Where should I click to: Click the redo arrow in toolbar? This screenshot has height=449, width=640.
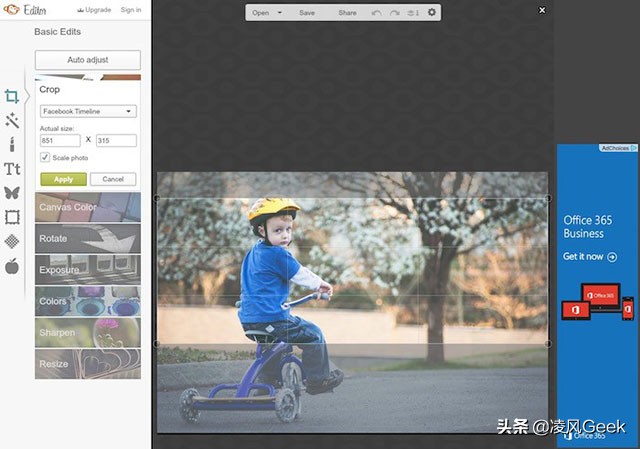(x=394, y=13)
